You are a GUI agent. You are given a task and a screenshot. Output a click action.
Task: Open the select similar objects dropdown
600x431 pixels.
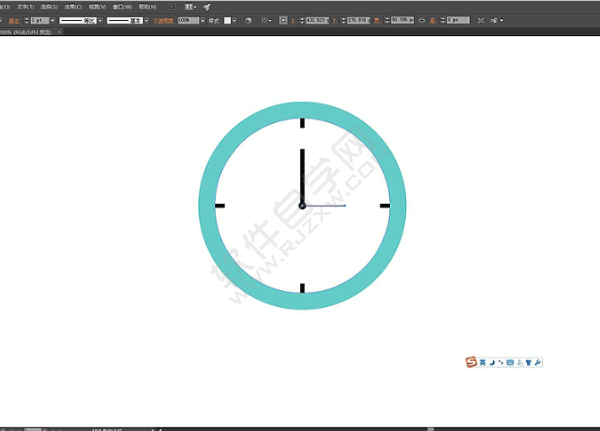click(x=497, y=20)
